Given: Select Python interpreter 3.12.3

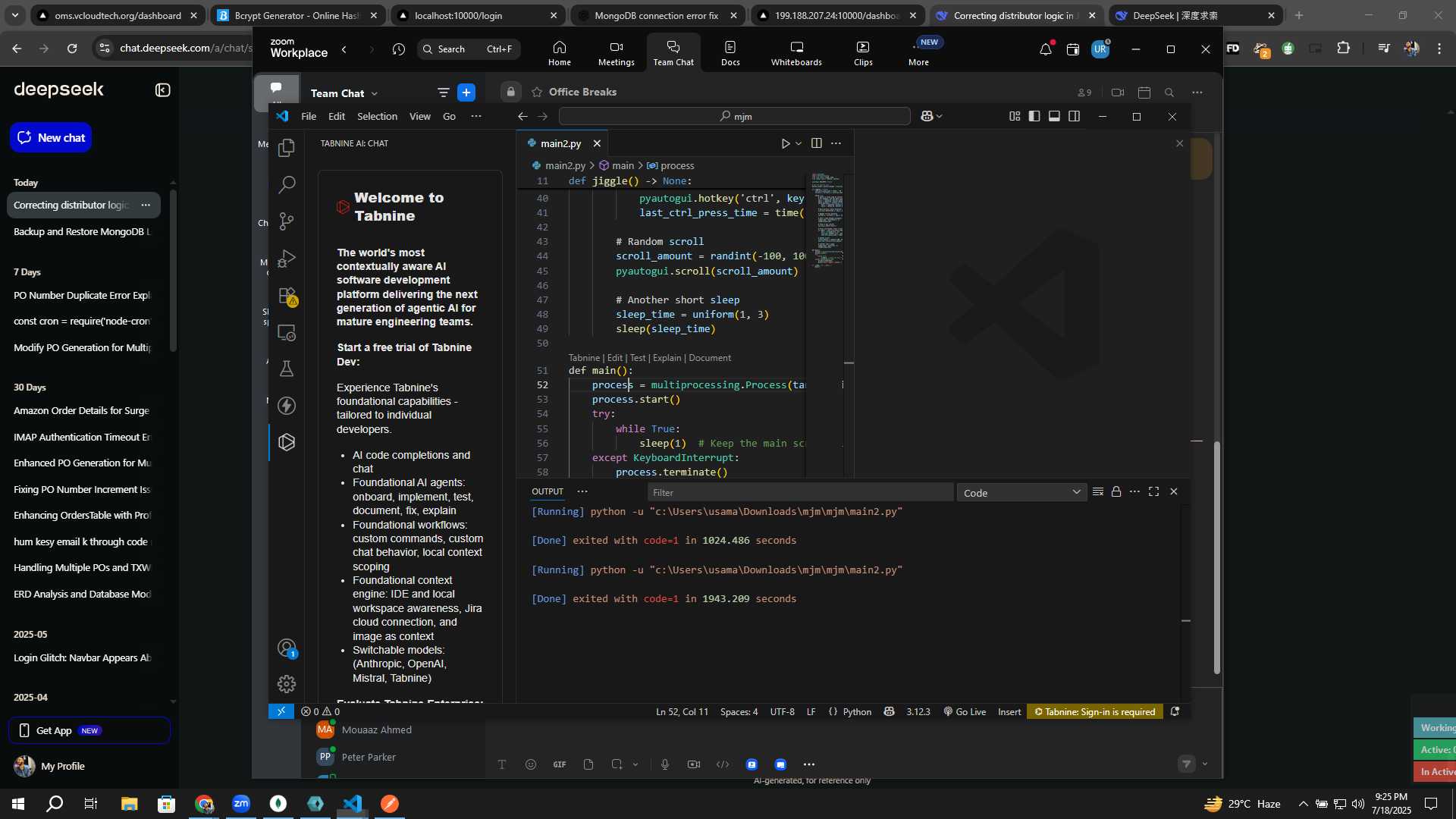Looking at the screenshot, I should click(x=918, y=712).
